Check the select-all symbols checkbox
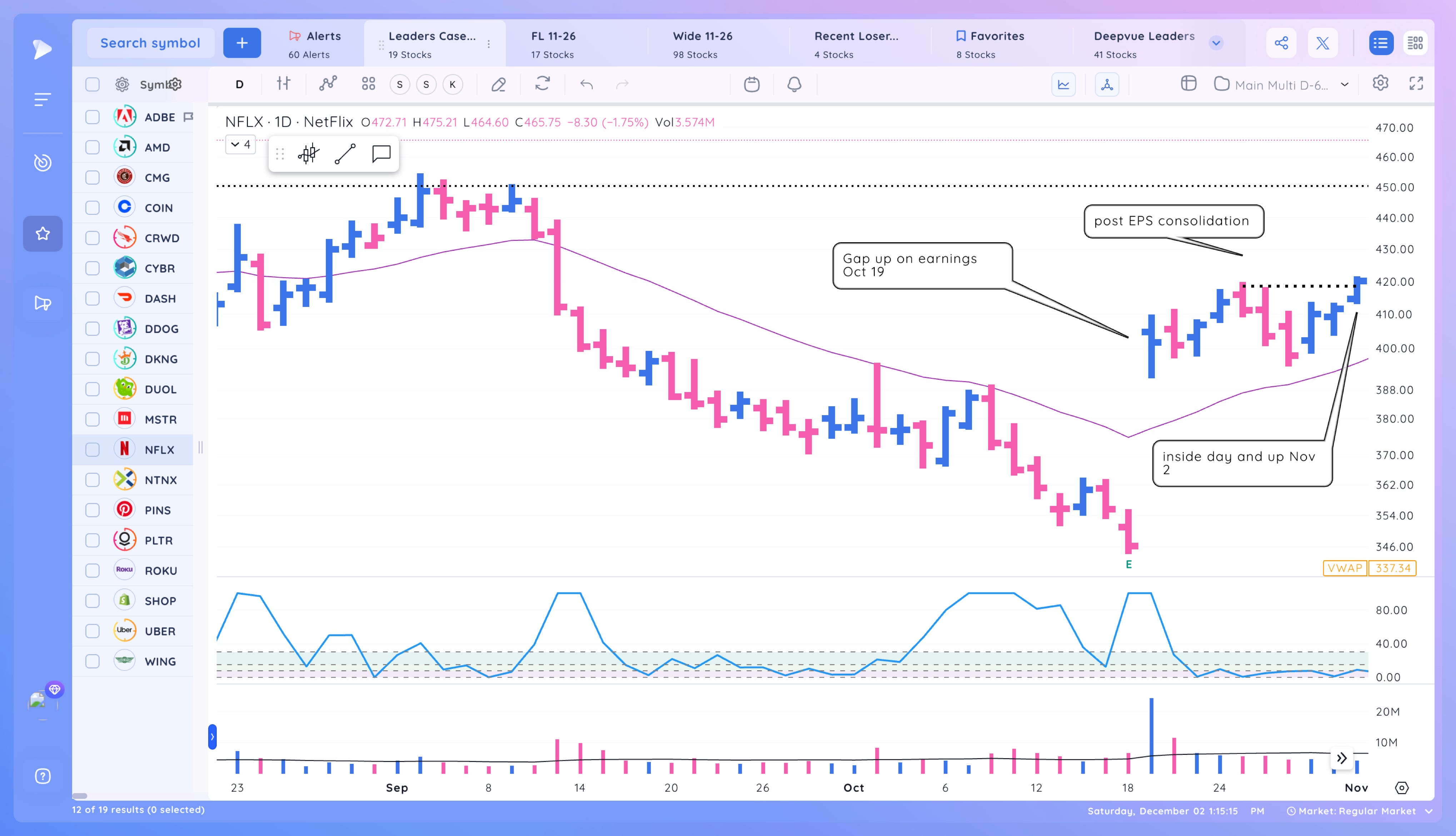The width and height of the screenshot is (1456, 836). pos(93,84)
